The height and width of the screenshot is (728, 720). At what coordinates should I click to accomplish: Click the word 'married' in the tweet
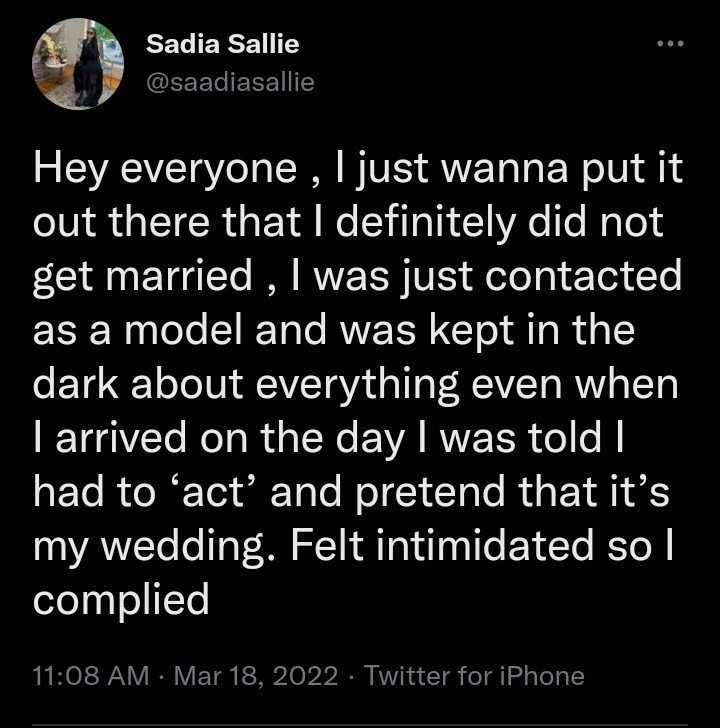[x=179, y=277]
